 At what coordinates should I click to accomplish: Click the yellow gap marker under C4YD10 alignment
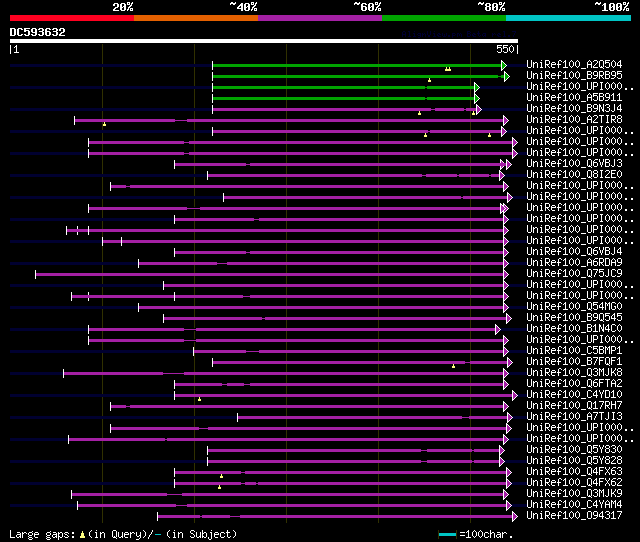(199, 399)
